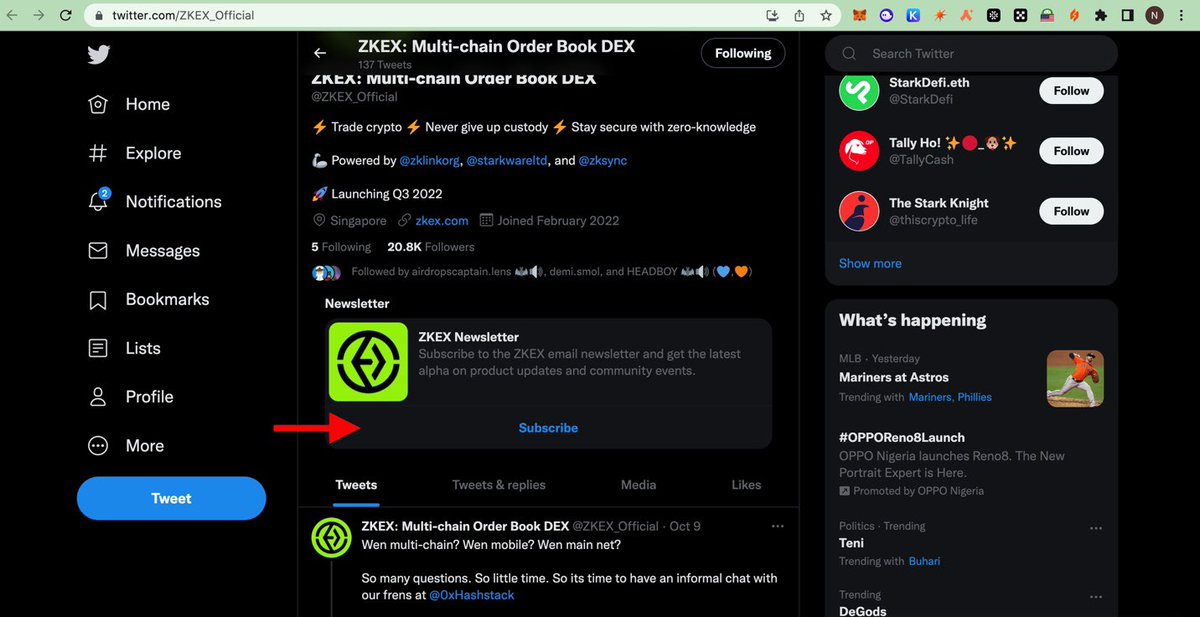This screenshot has height=617, width=1200.
Task: Open the Phillies trending link
Action: pos(975,397)
